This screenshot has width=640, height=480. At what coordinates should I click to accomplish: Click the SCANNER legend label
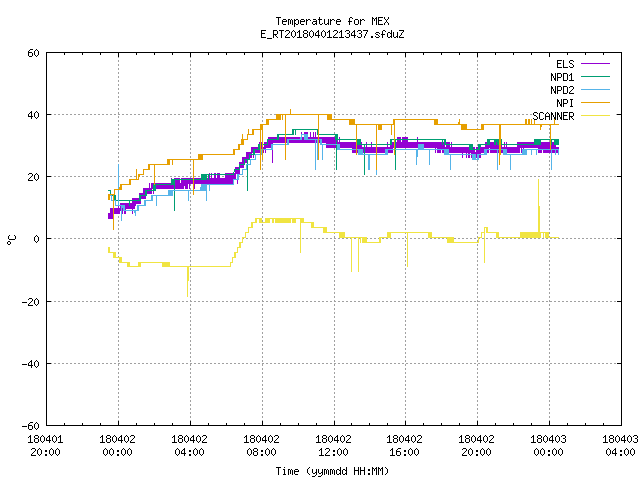click(553, 116)
